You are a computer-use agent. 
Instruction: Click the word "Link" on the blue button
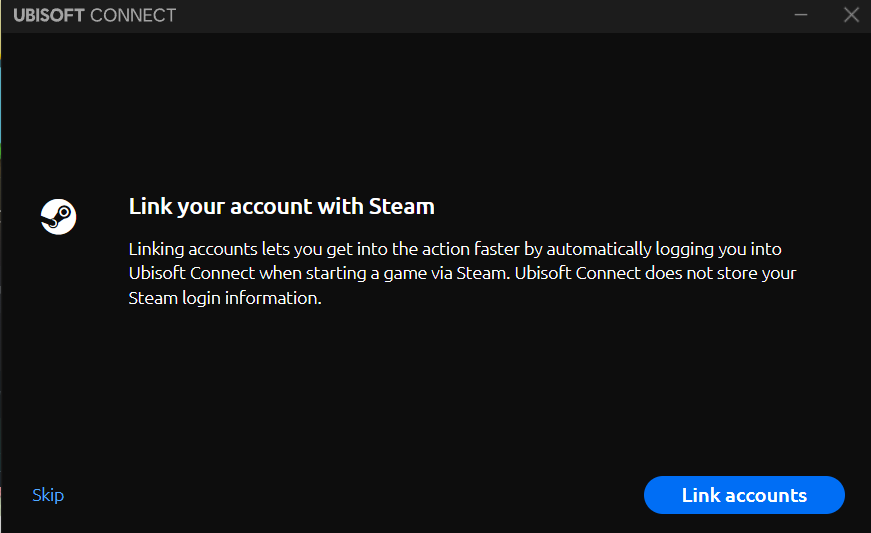pyautogui.click(x=701, y=495)
